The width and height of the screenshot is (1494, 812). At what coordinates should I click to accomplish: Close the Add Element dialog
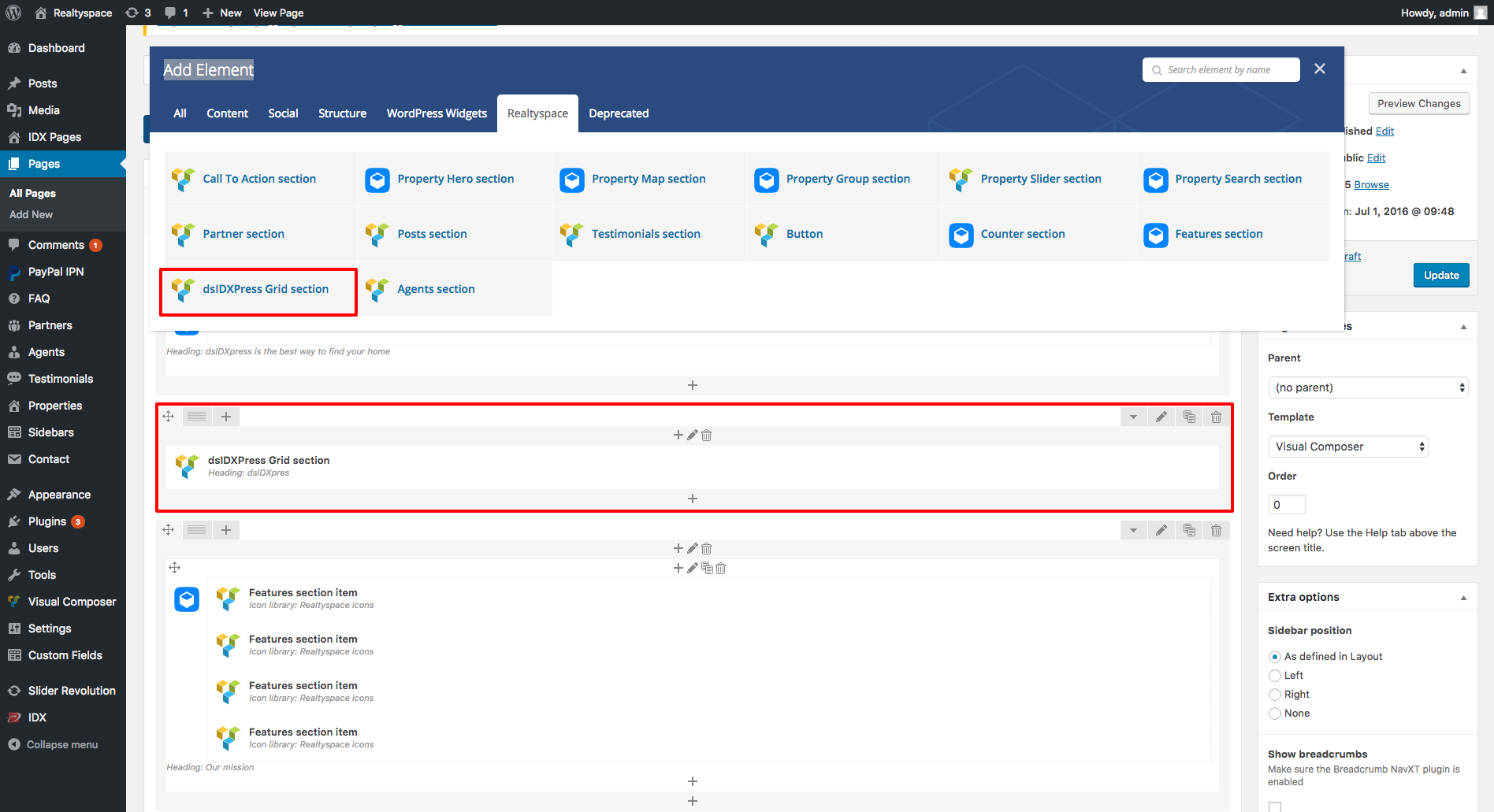click(x=1320, y=69)
